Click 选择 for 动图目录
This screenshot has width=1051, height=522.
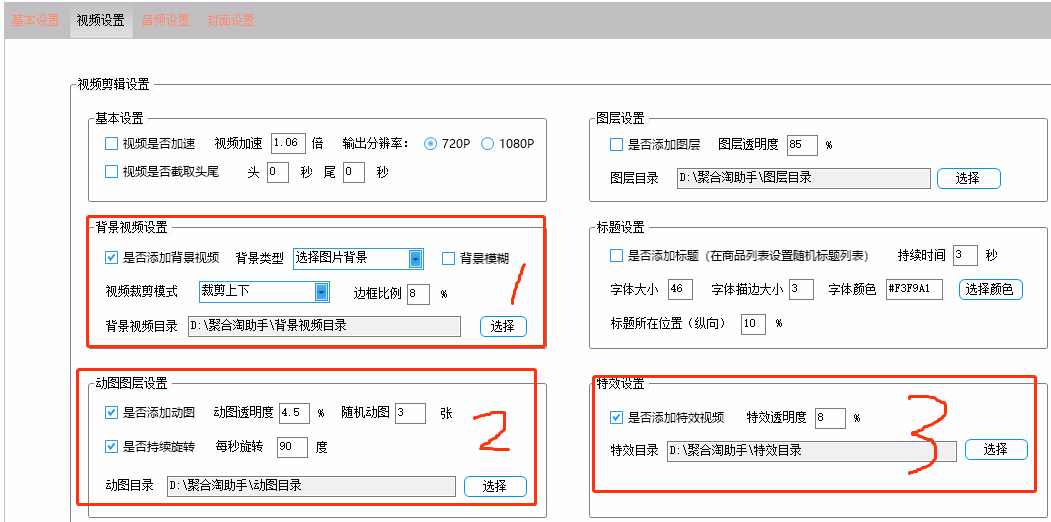tap(495, 486)
